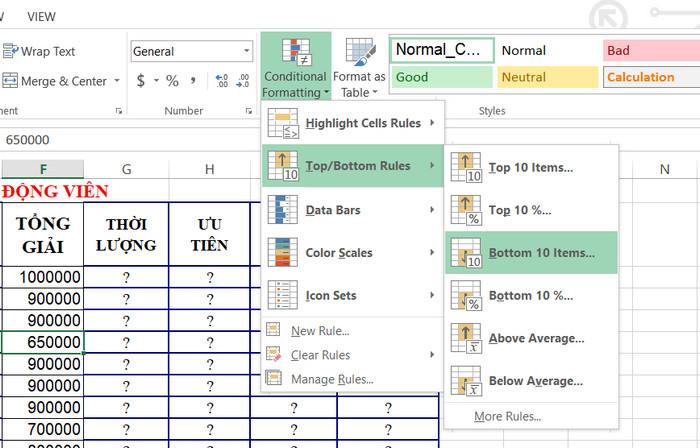Select cell containing 1000000
The width and height of the screenshot is (700, 448).
point(43,277)
